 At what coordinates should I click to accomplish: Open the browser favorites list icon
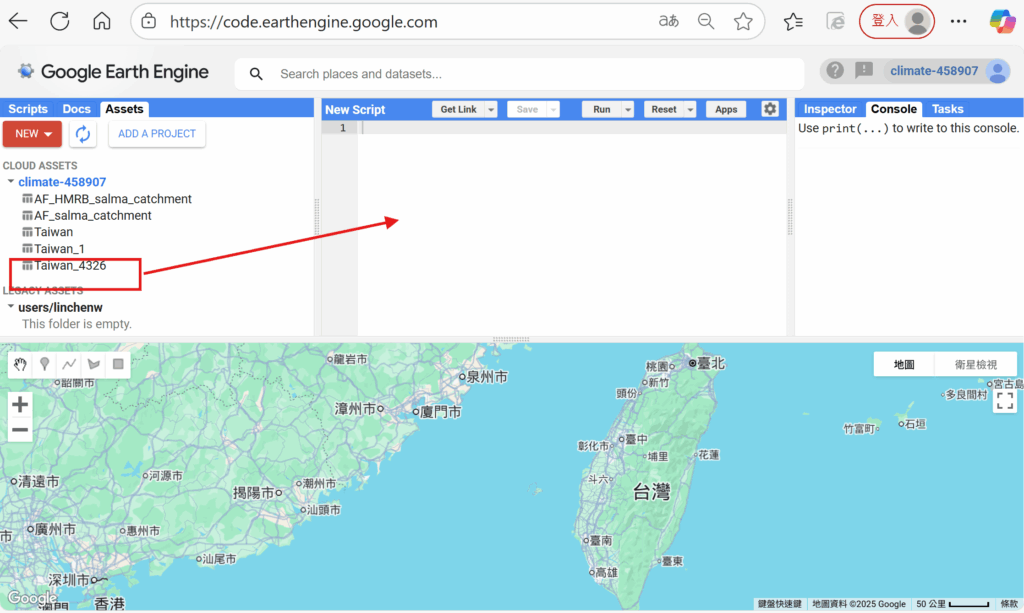tap(793, 22)
